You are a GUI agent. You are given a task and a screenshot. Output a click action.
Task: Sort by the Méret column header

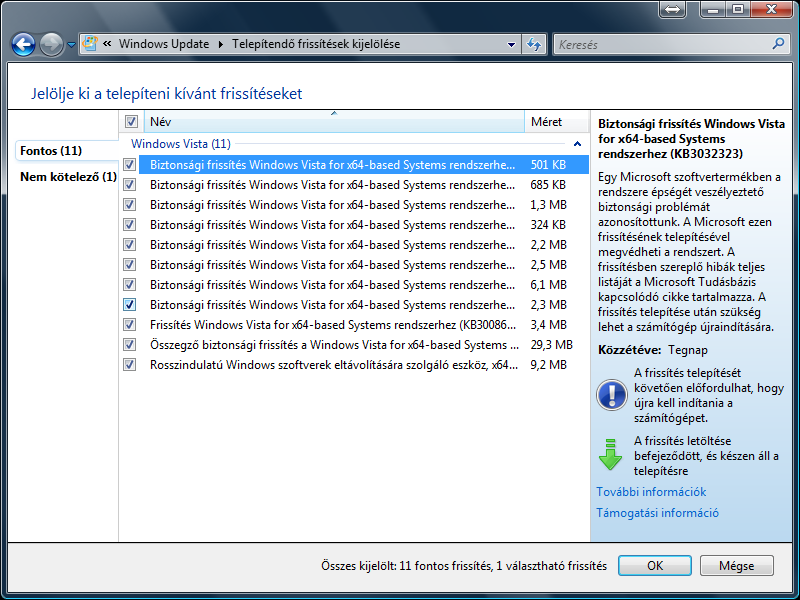point(556,121)
